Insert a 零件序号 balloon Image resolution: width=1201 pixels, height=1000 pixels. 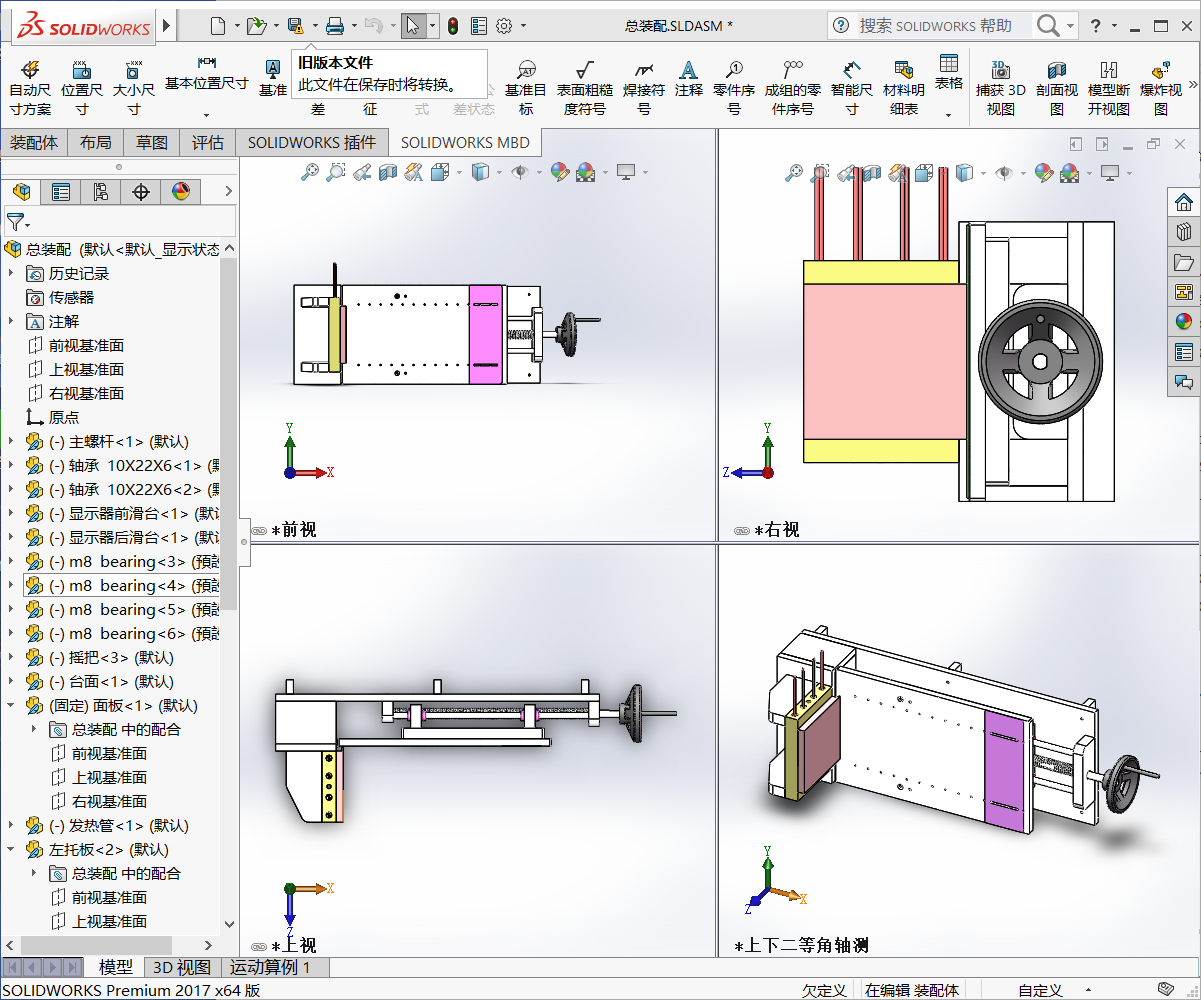click(734, 86)
